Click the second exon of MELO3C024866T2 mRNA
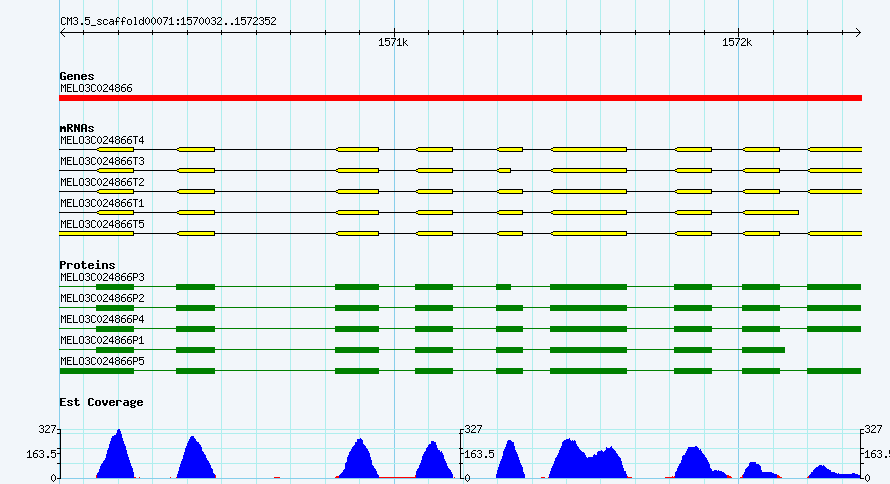 (x=196, y=191)
